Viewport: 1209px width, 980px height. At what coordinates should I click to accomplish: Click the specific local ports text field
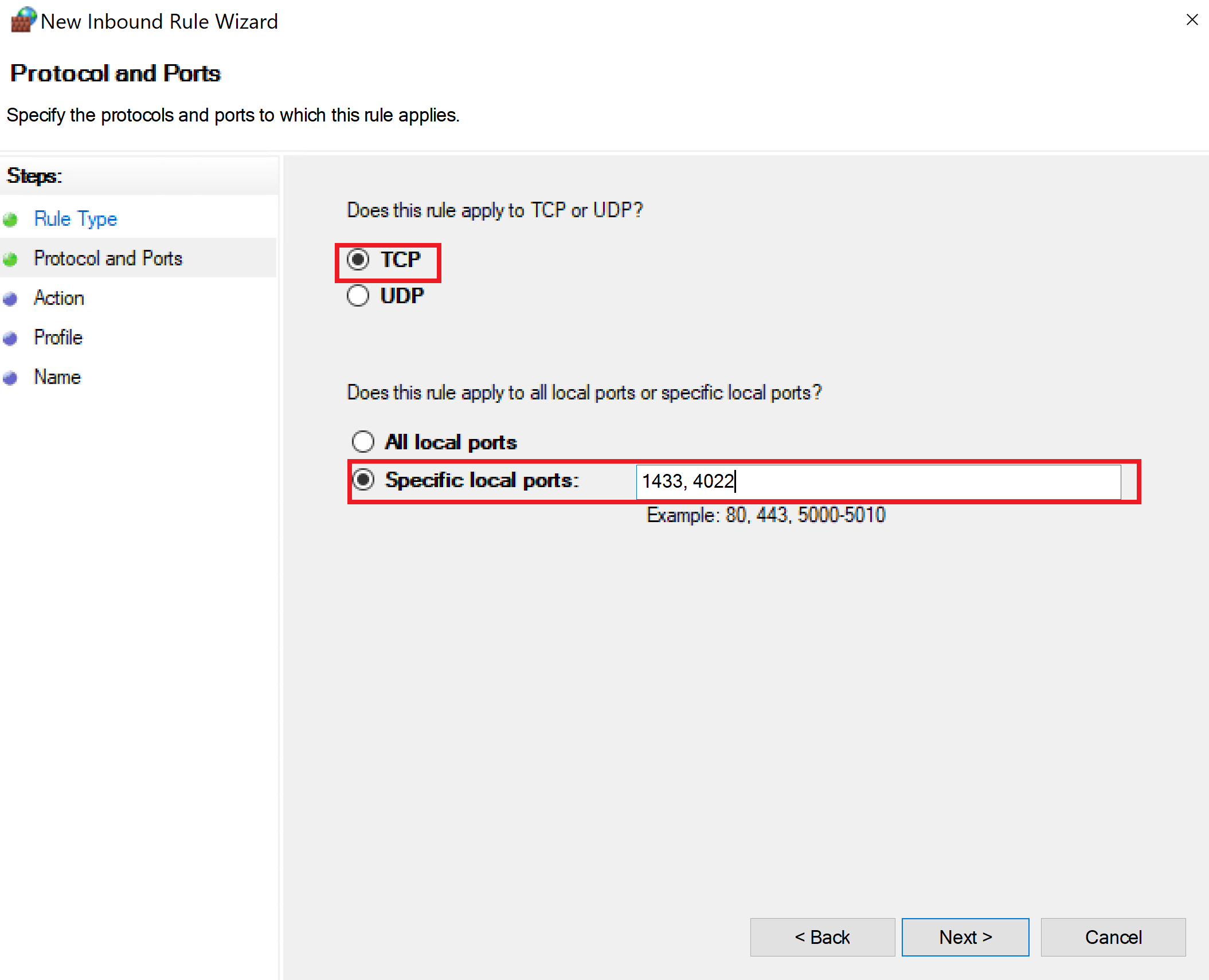[x=877, y=481]
